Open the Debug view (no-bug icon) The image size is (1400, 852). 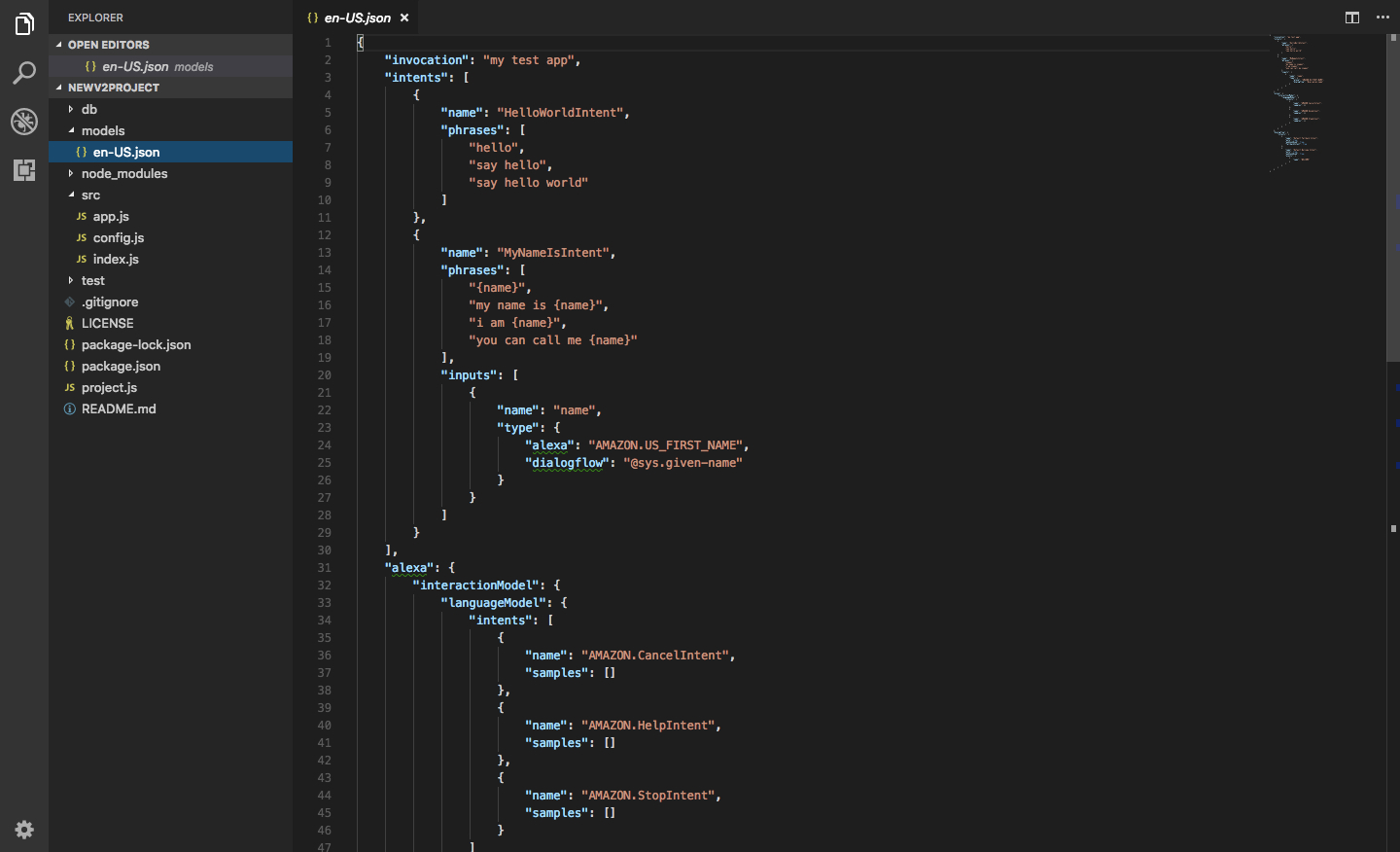point(24,122)
